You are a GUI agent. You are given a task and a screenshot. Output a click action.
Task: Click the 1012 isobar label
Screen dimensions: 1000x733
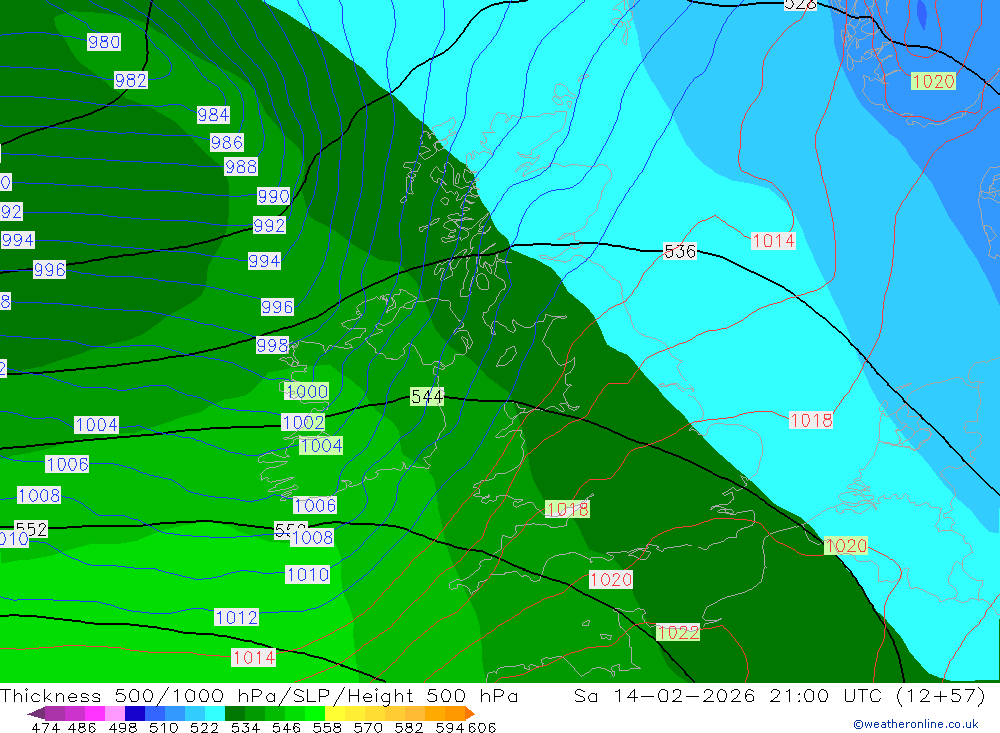pyautogui.click(x=237, y=618)
